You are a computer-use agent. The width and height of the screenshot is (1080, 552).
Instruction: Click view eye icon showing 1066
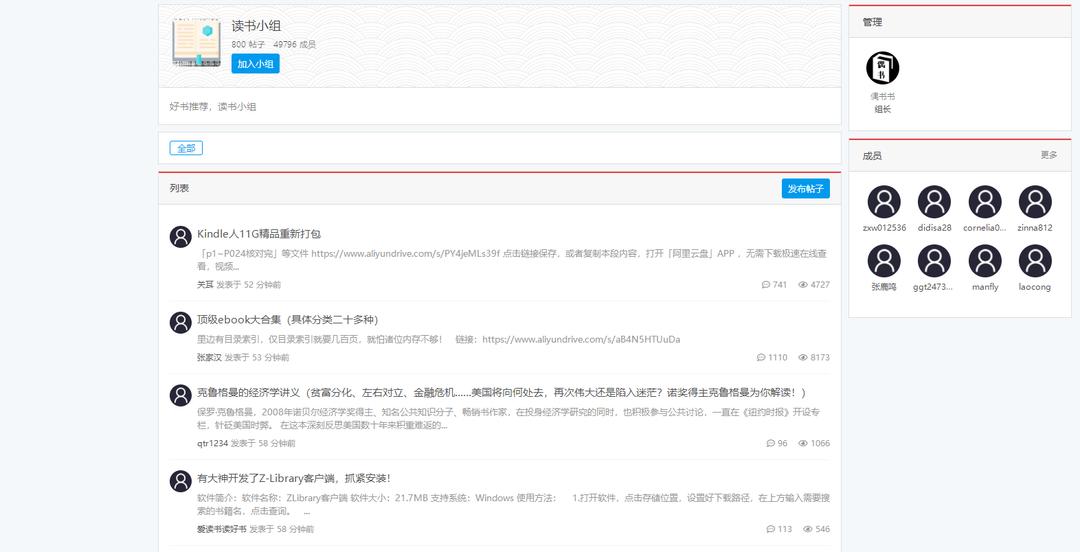[802, 443]
